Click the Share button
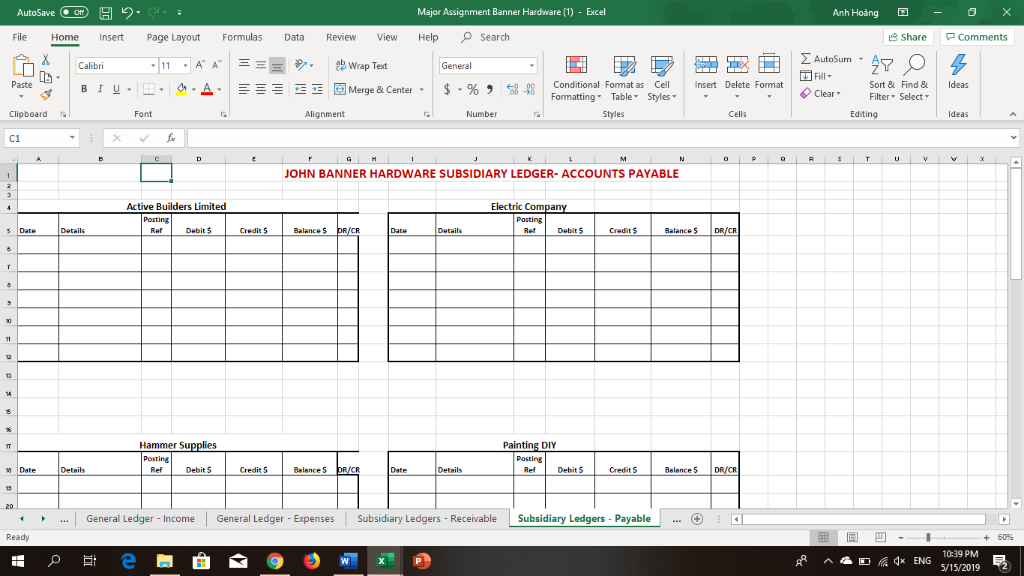Viewport: 1024px width, 576px height. [x=906, y=36]
